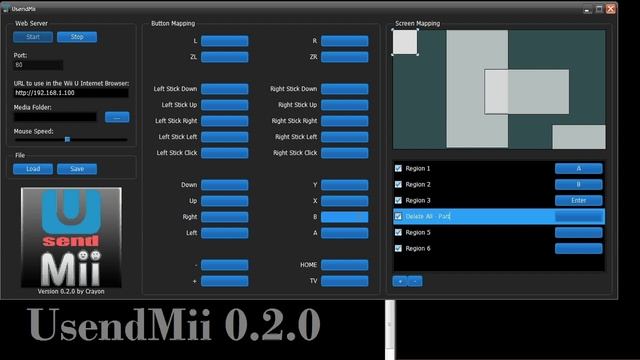Screen dimensions: 640x360
Task: Start the web server
Action: (x=33, y=37)
